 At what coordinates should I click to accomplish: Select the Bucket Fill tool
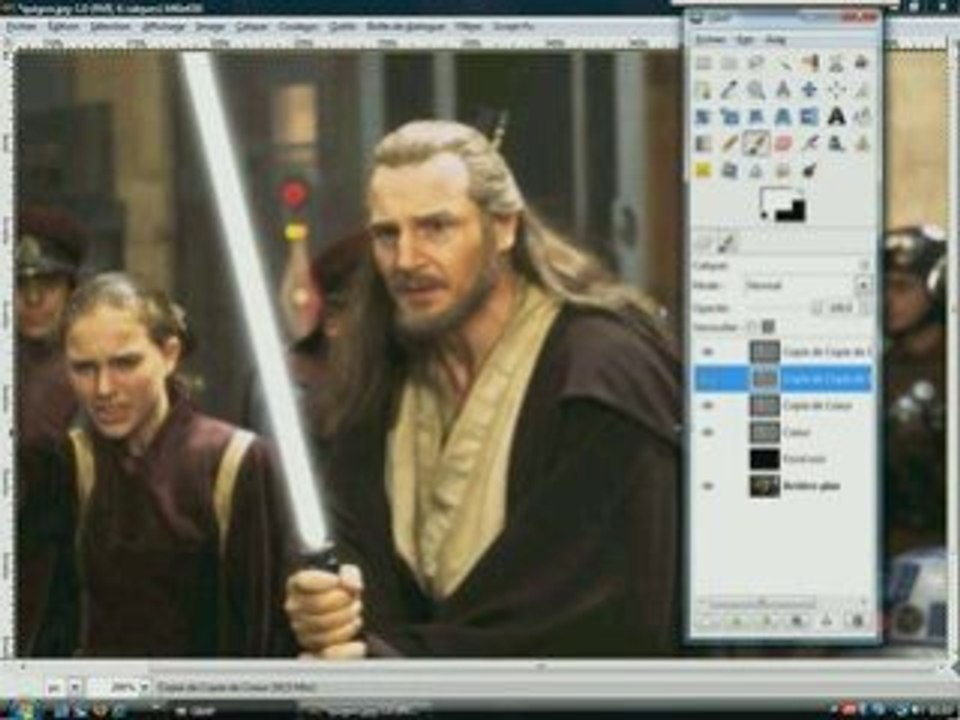(x=863, y=116)
